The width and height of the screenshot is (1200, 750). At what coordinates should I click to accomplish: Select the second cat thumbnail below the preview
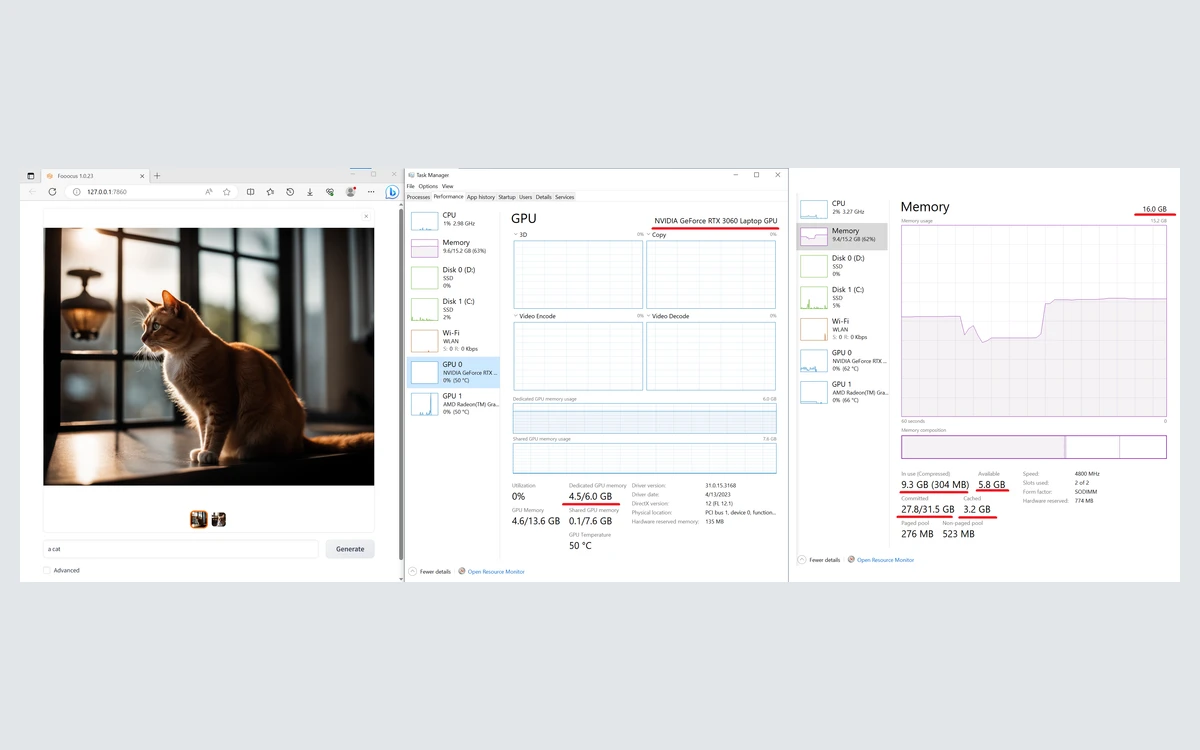(218, 519)
